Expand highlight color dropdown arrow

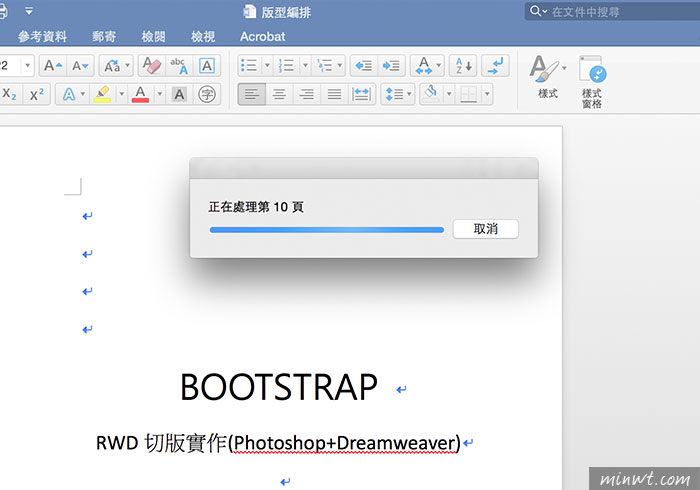[121, 94]
